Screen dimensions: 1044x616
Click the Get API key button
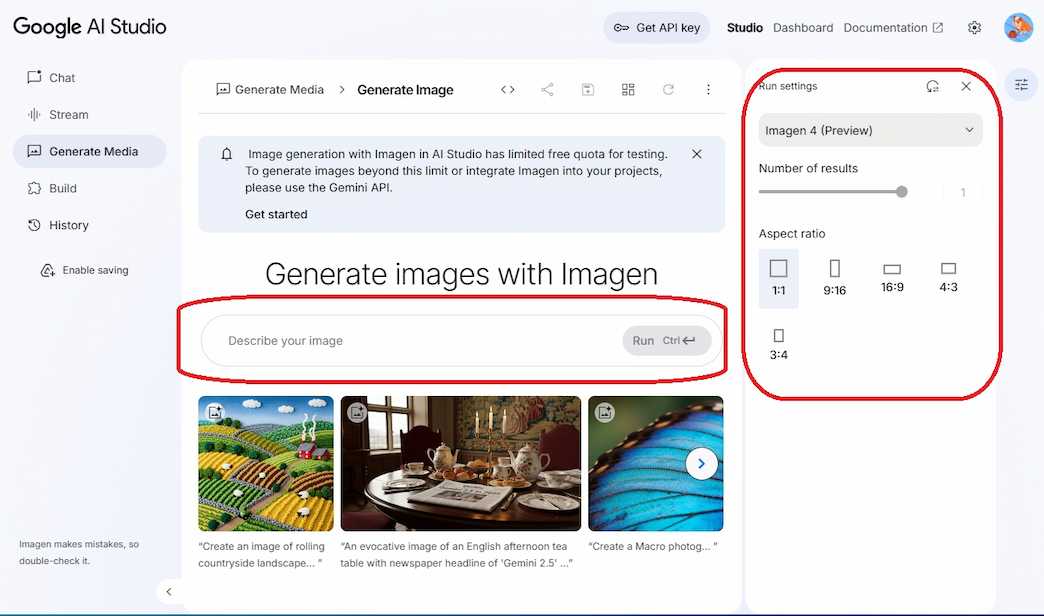click(x=657, y=27)
